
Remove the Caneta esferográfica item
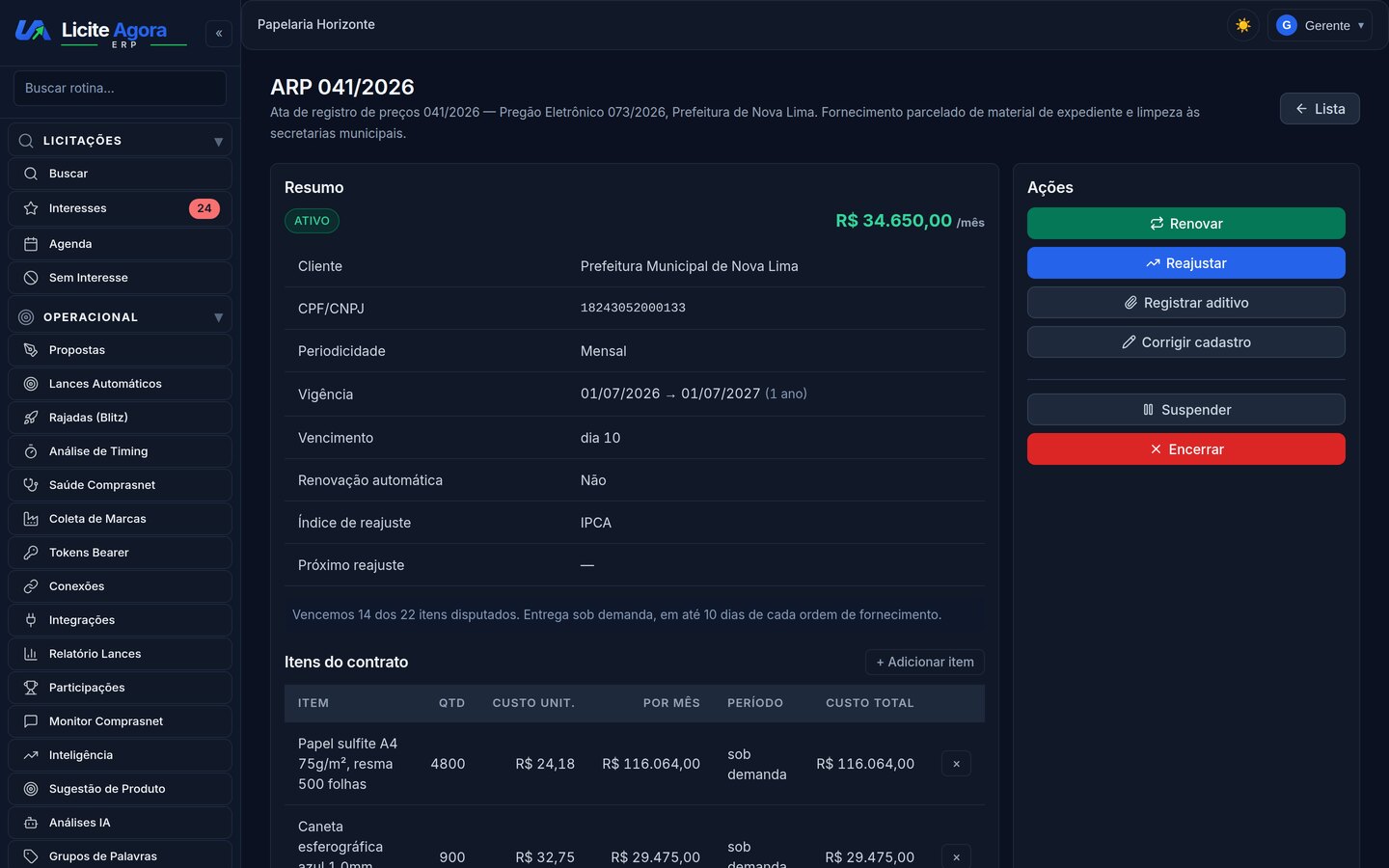coord(956,857)
